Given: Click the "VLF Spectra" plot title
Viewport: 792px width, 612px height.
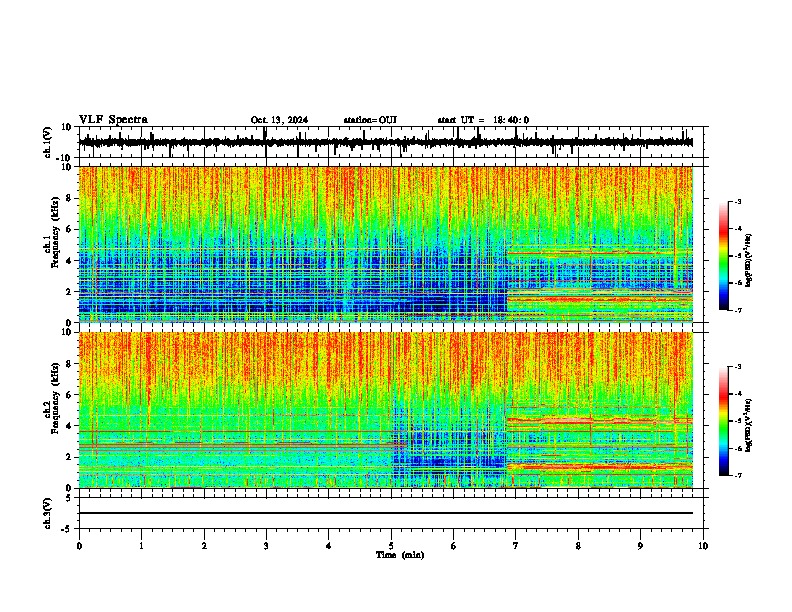Looking at the screenshot, I should click(x=113, y=120).
